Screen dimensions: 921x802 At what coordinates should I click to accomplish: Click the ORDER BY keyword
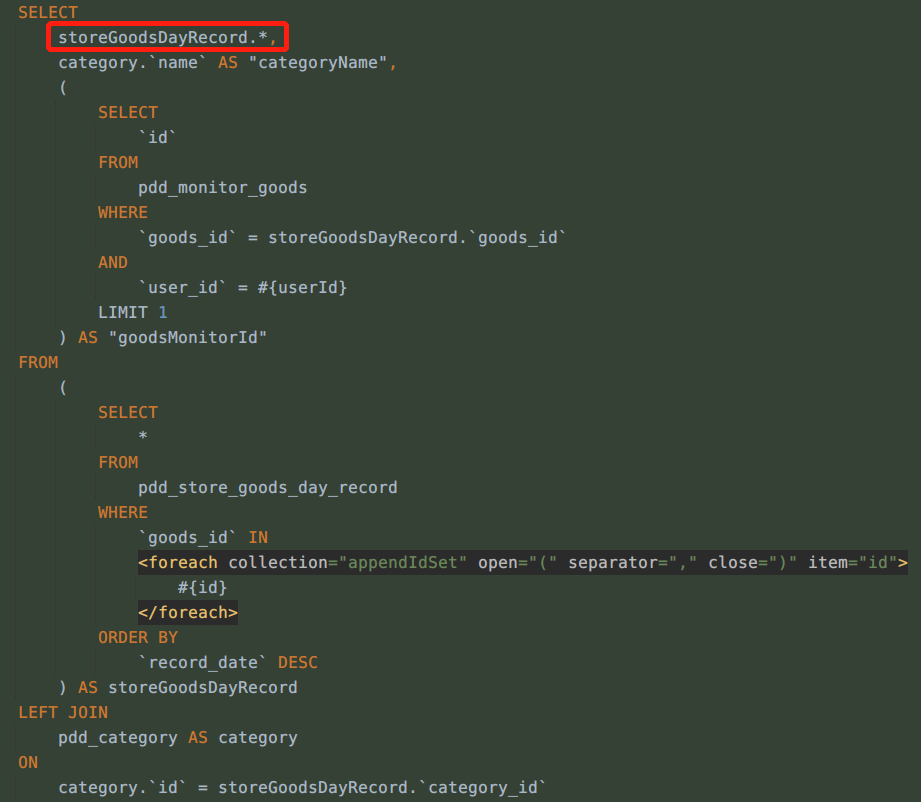coord(138,637)
